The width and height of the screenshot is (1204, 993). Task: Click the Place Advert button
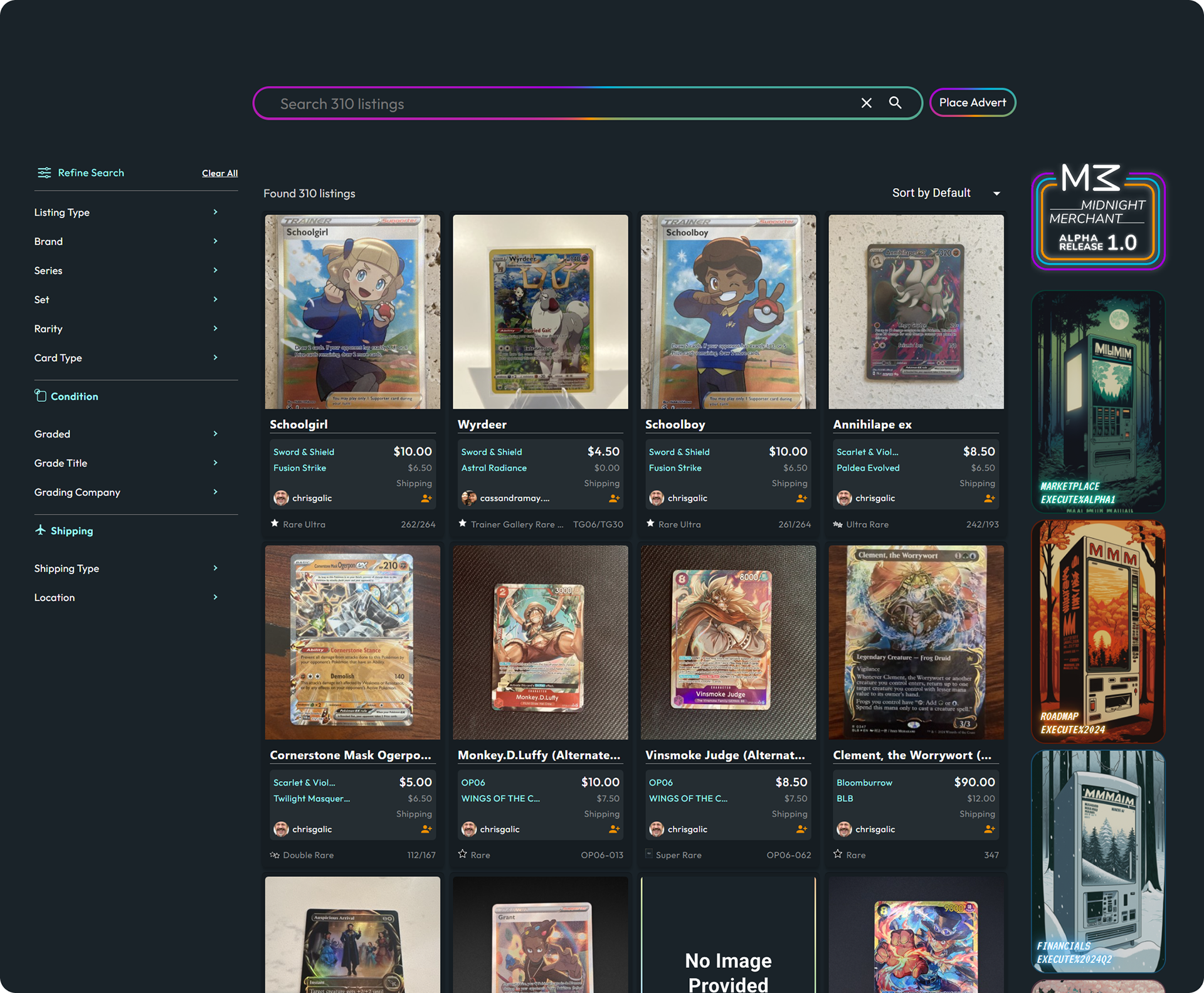click(973, 102)
